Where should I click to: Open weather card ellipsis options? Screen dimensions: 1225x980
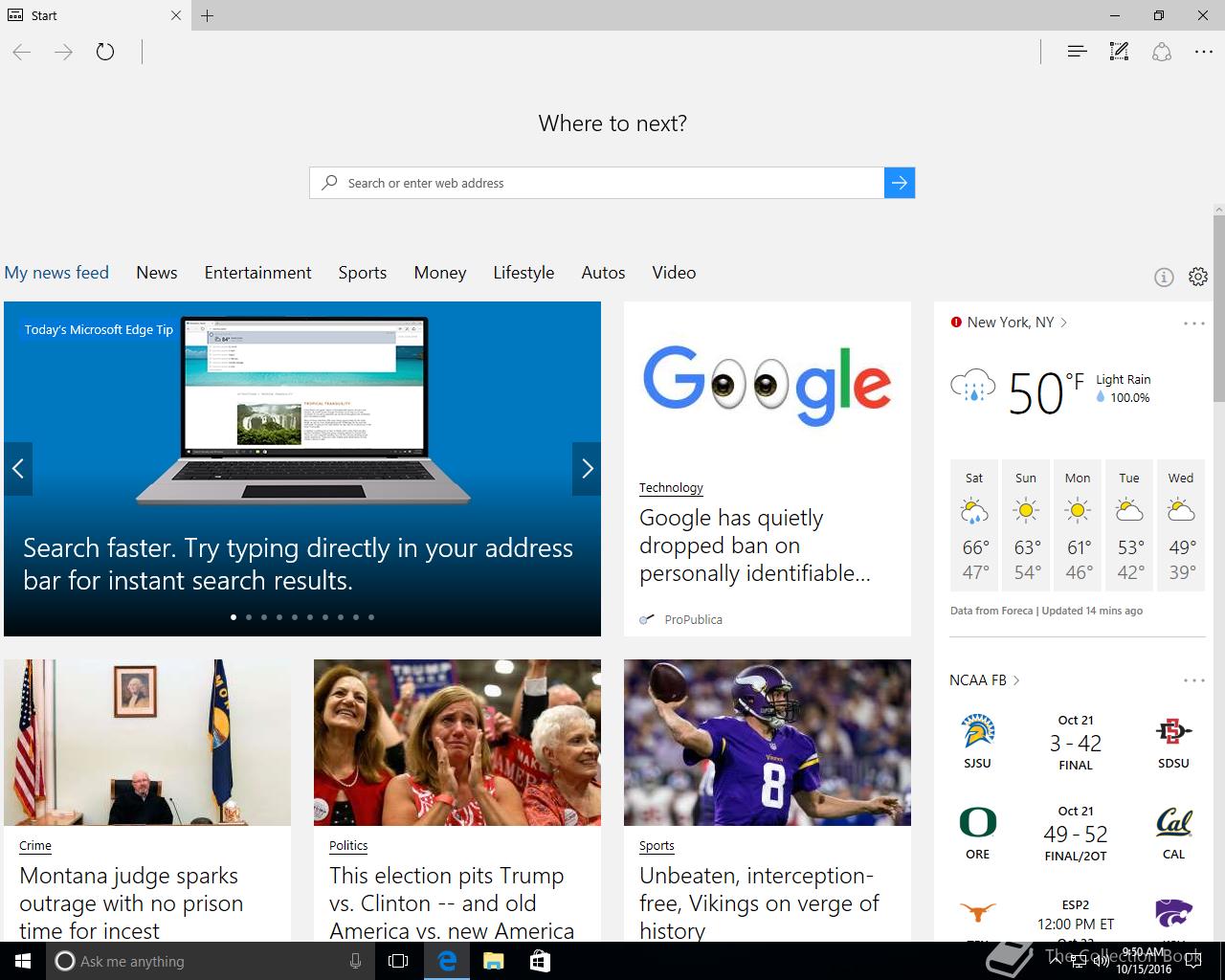point(1194,323)
